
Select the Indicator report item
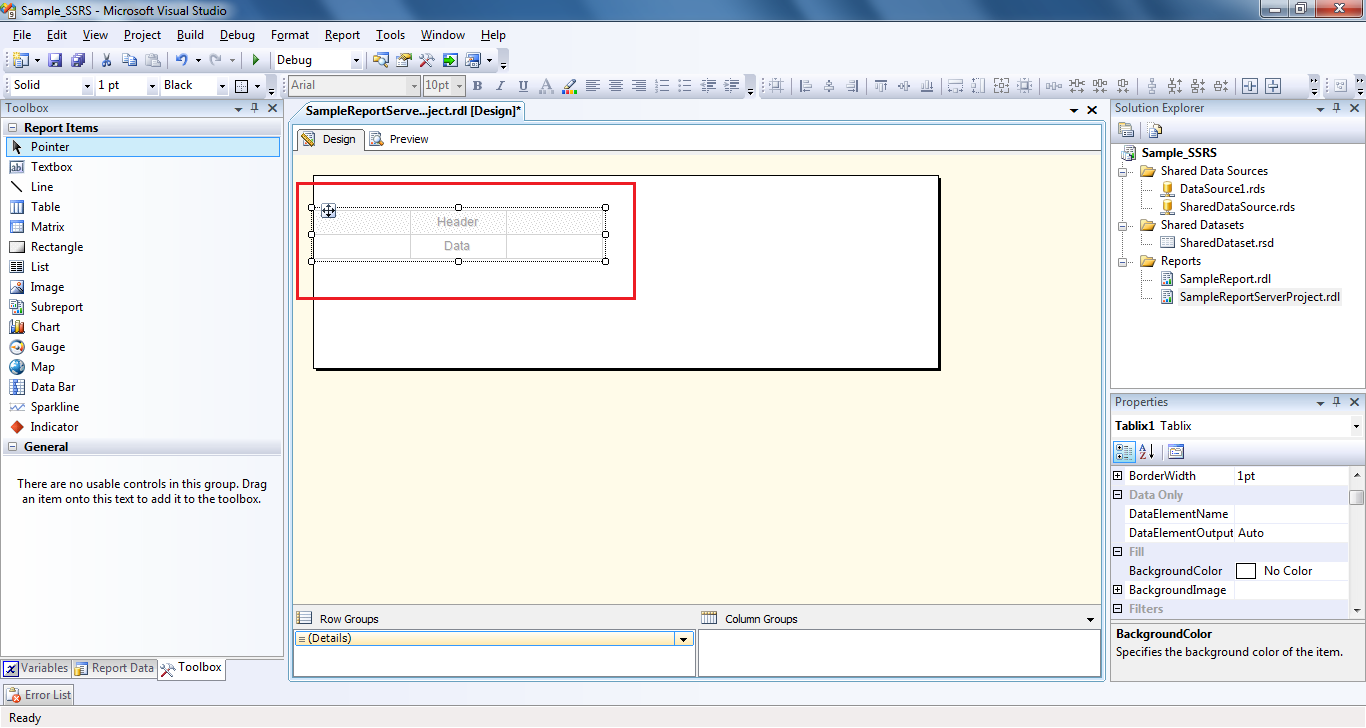point(142,427)
